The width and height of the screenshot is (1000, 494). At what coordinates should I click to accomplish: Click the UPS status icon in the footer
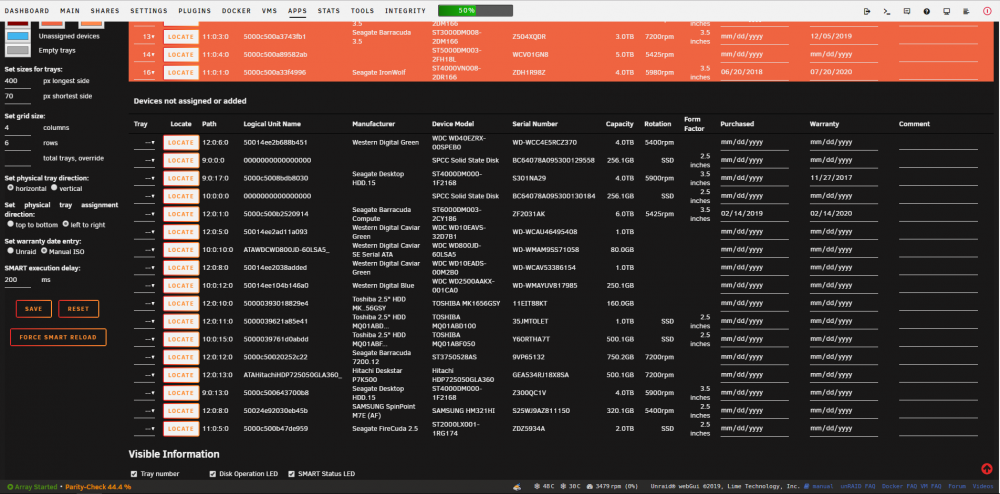pyautogui.click(x=517, y=487)
